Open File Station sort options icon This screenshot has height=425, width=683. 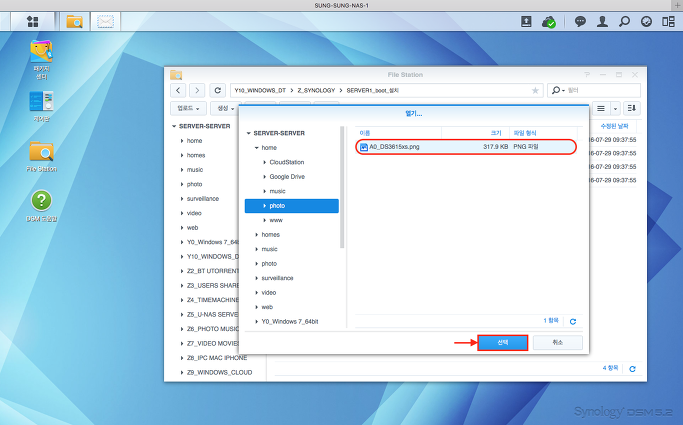pyautogui.click(x=632, y=108)
